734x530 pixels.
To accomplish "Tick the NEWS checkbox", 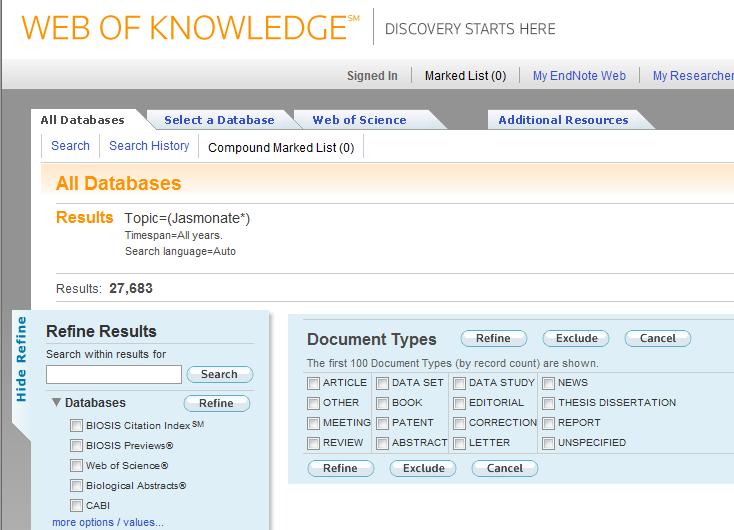I will tap(548, 383).
